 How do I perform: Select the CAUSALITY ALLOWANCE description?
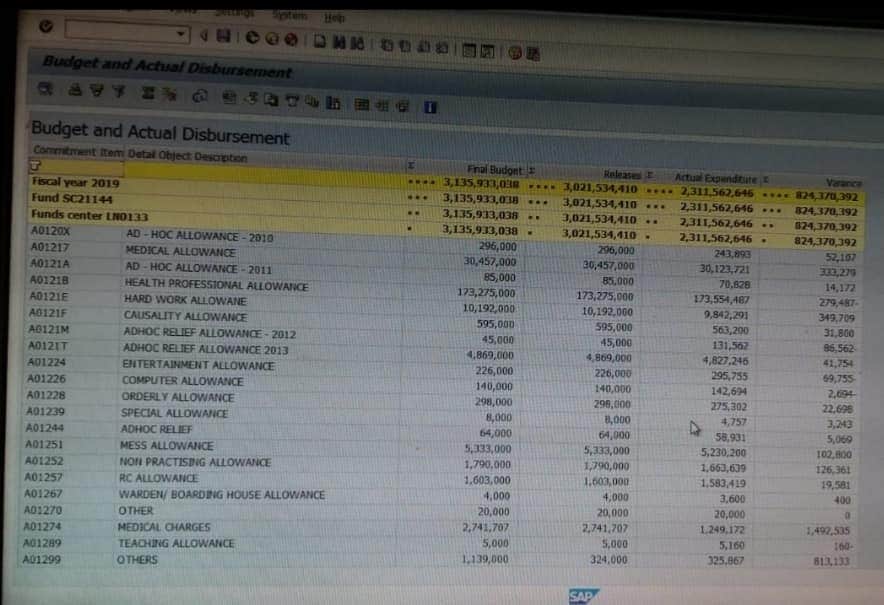point(185,316)
